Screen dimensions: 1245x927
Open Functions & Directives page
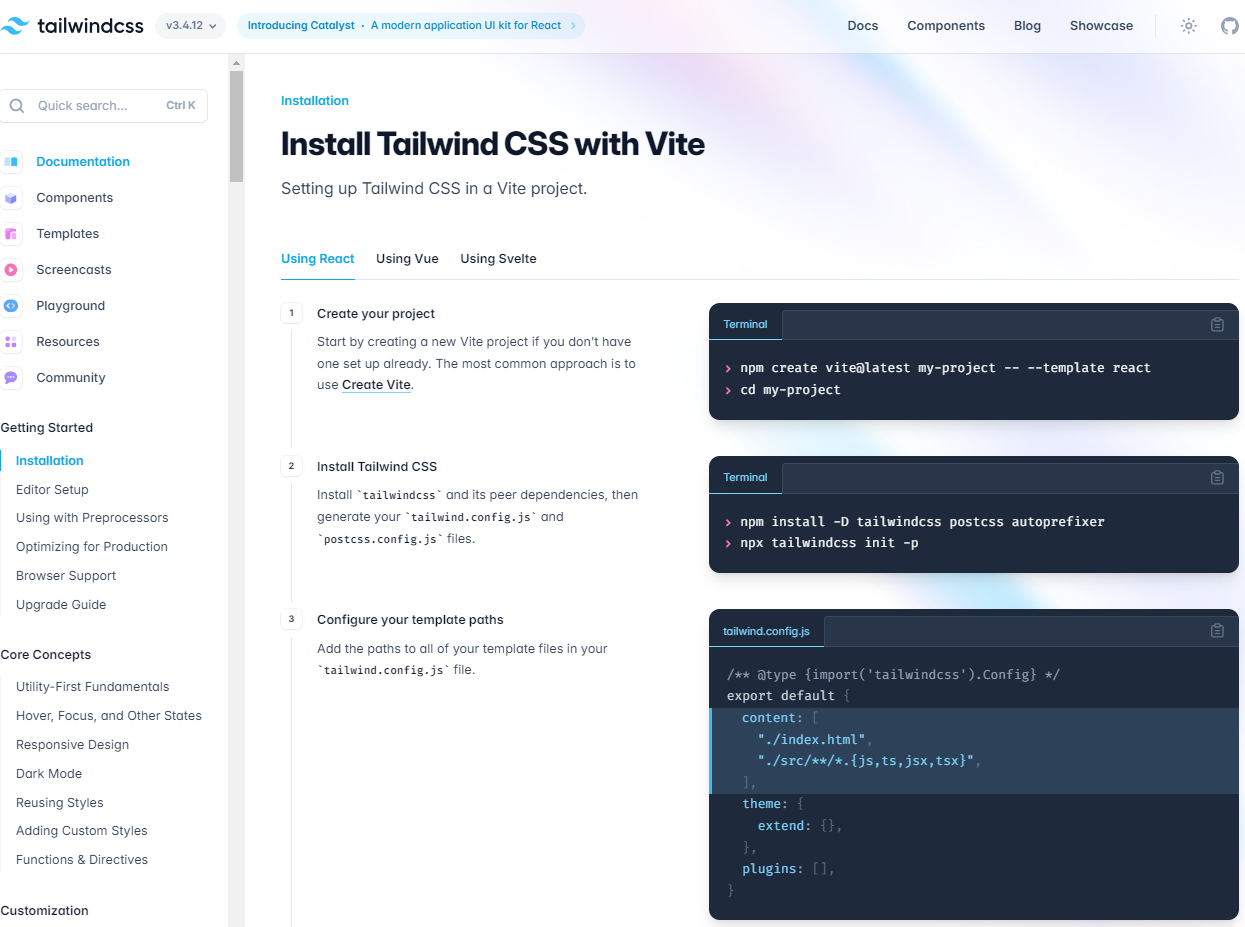tap(82, 860)
